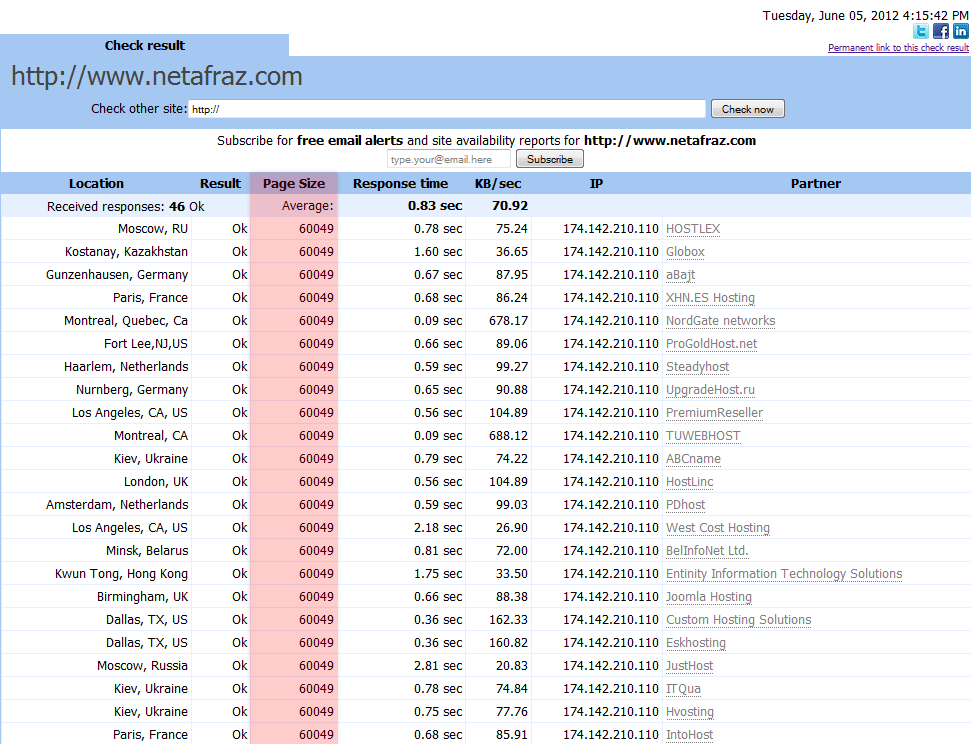Open the Joomla Hosting link
Image resolution: width=971 pixels, height=744 pixels.
tap(708, 597)
